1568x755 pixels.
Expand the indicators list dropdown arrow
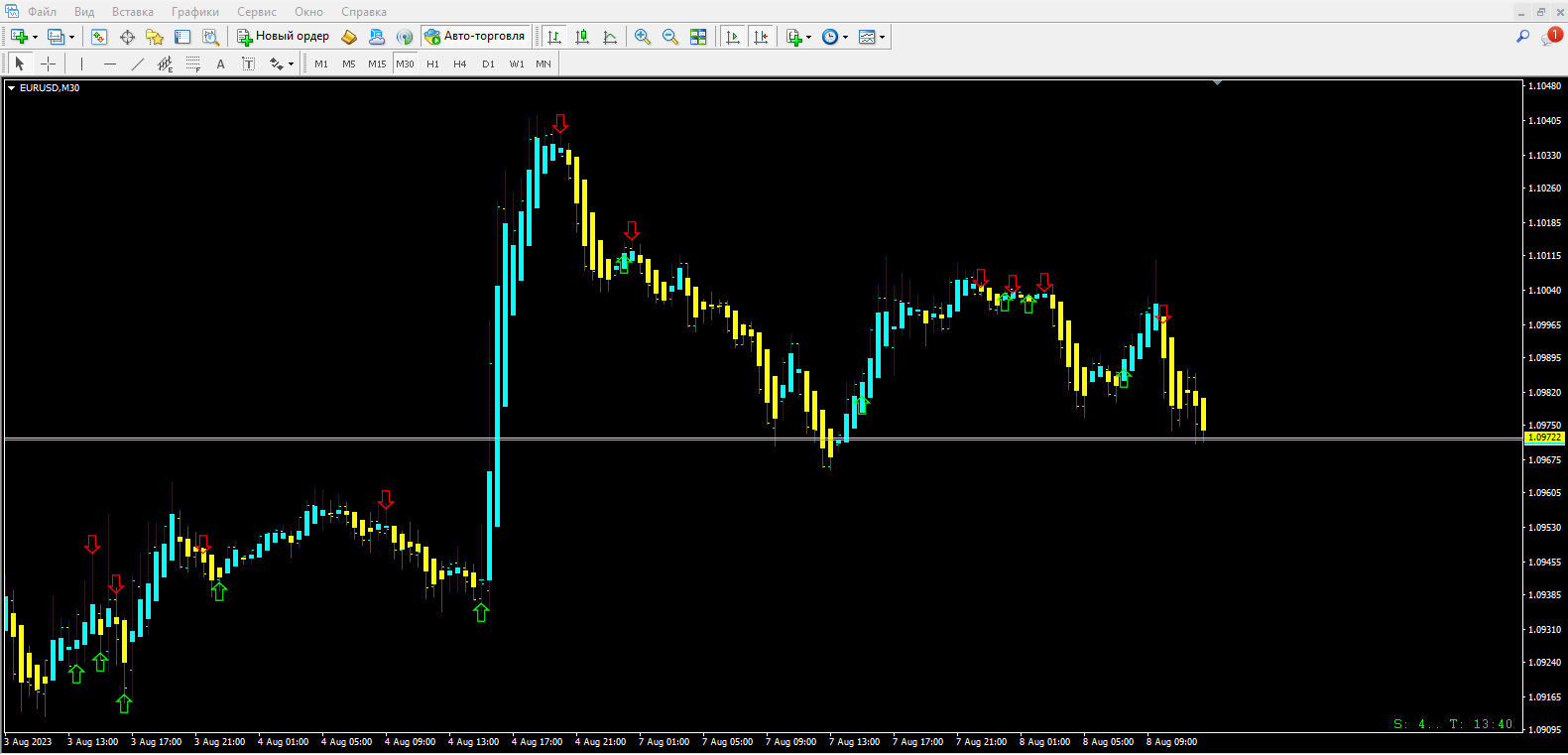pyautogui.click(x=809, y=38)
